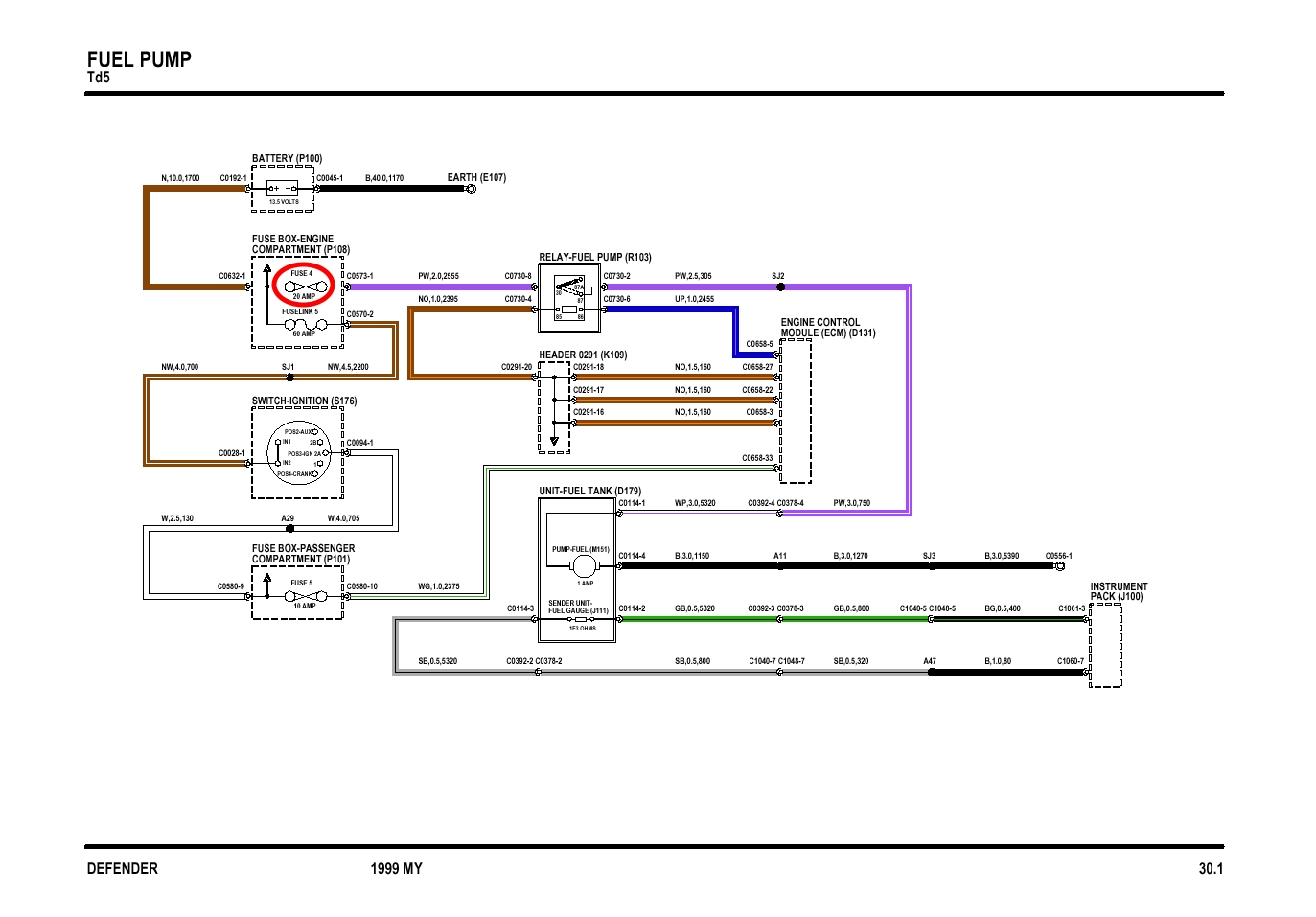Click the red-circled Fuse 4 symbol
Image resolution: width=1316 pixels, height=917 pixels.
click(x=304, y=285)
